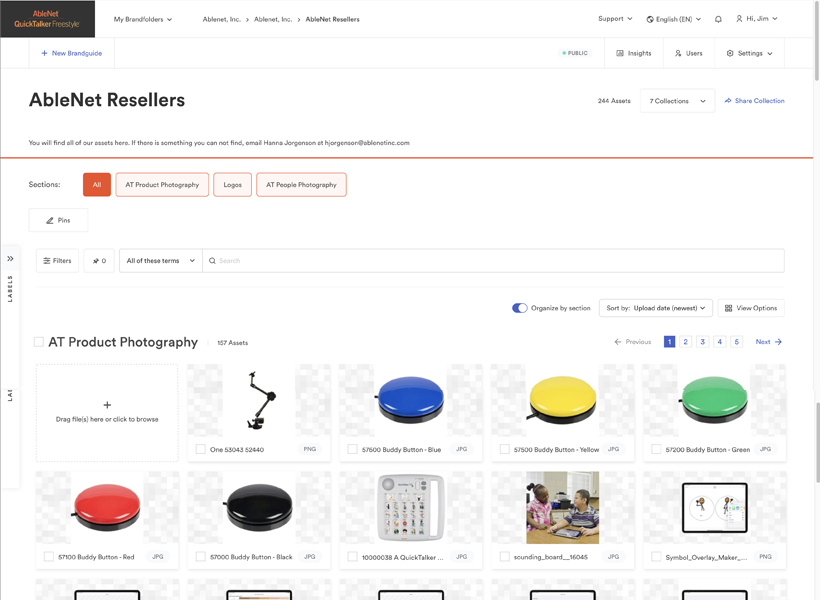Toggle Organize by section switch
The height and width of the screenshot is (600, 820).
pyautogui.click(x=519, y=308)
